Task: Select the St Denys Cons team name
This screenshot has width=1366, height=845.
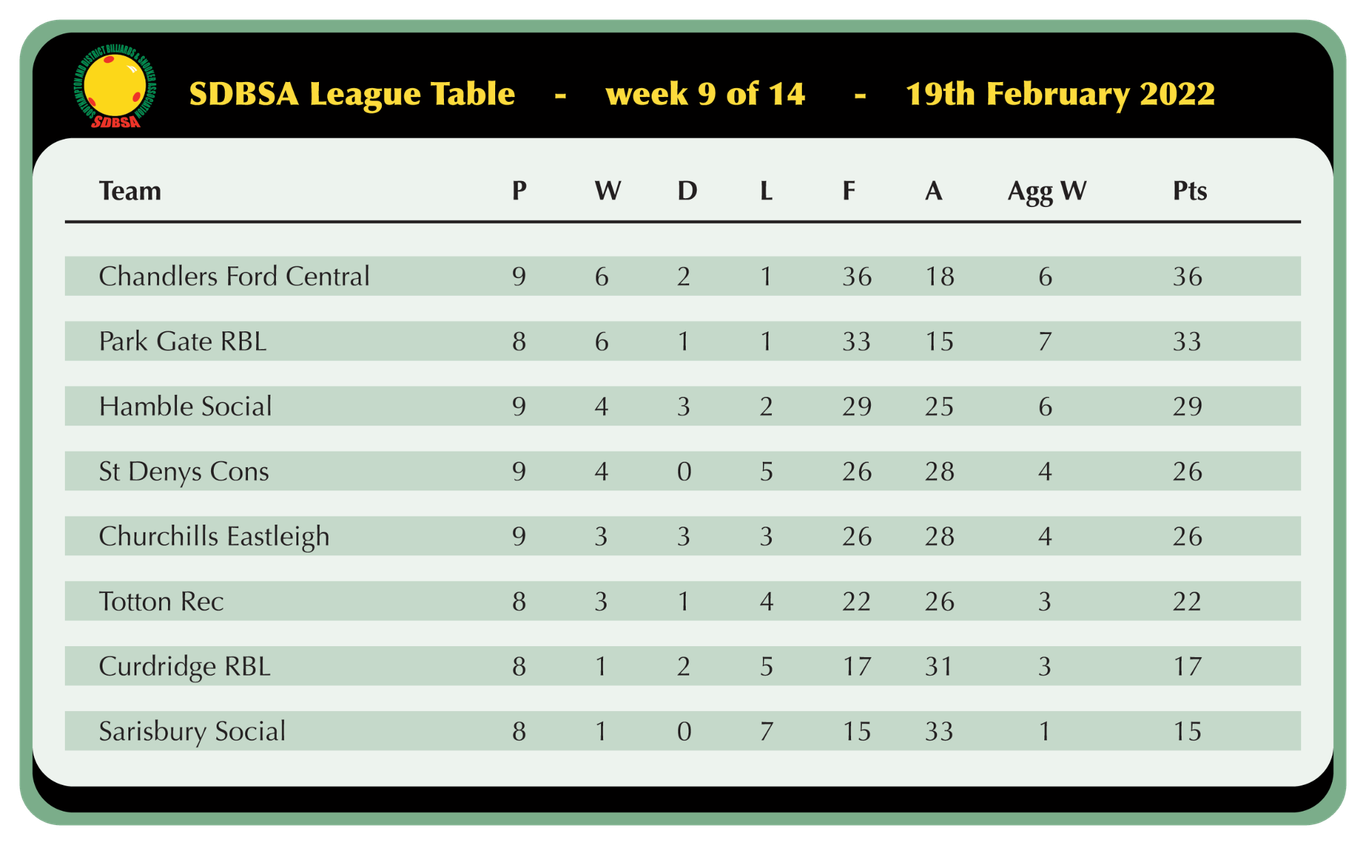Action: click(x=184, y=471)
